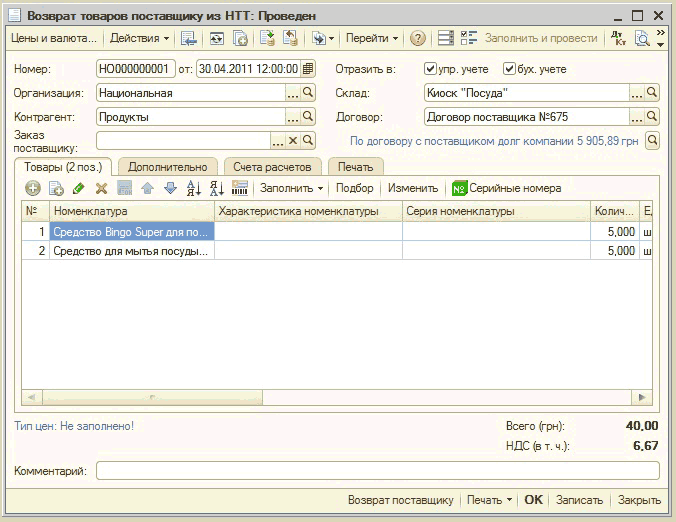676x522 pixels.
Task: Delete the row with the X icon
Action: [101, 188]
